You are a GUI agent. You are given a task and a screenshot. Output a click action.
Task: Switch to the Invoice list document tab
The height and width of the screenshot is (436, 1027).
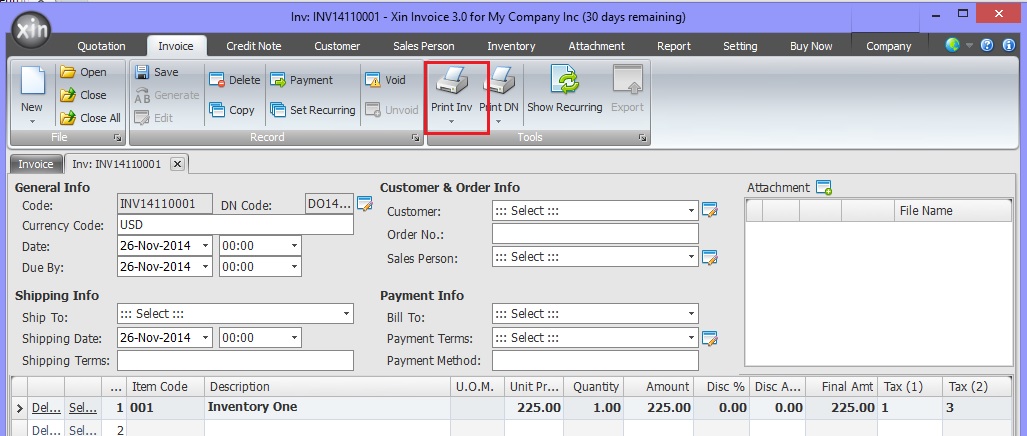point(35,164)
